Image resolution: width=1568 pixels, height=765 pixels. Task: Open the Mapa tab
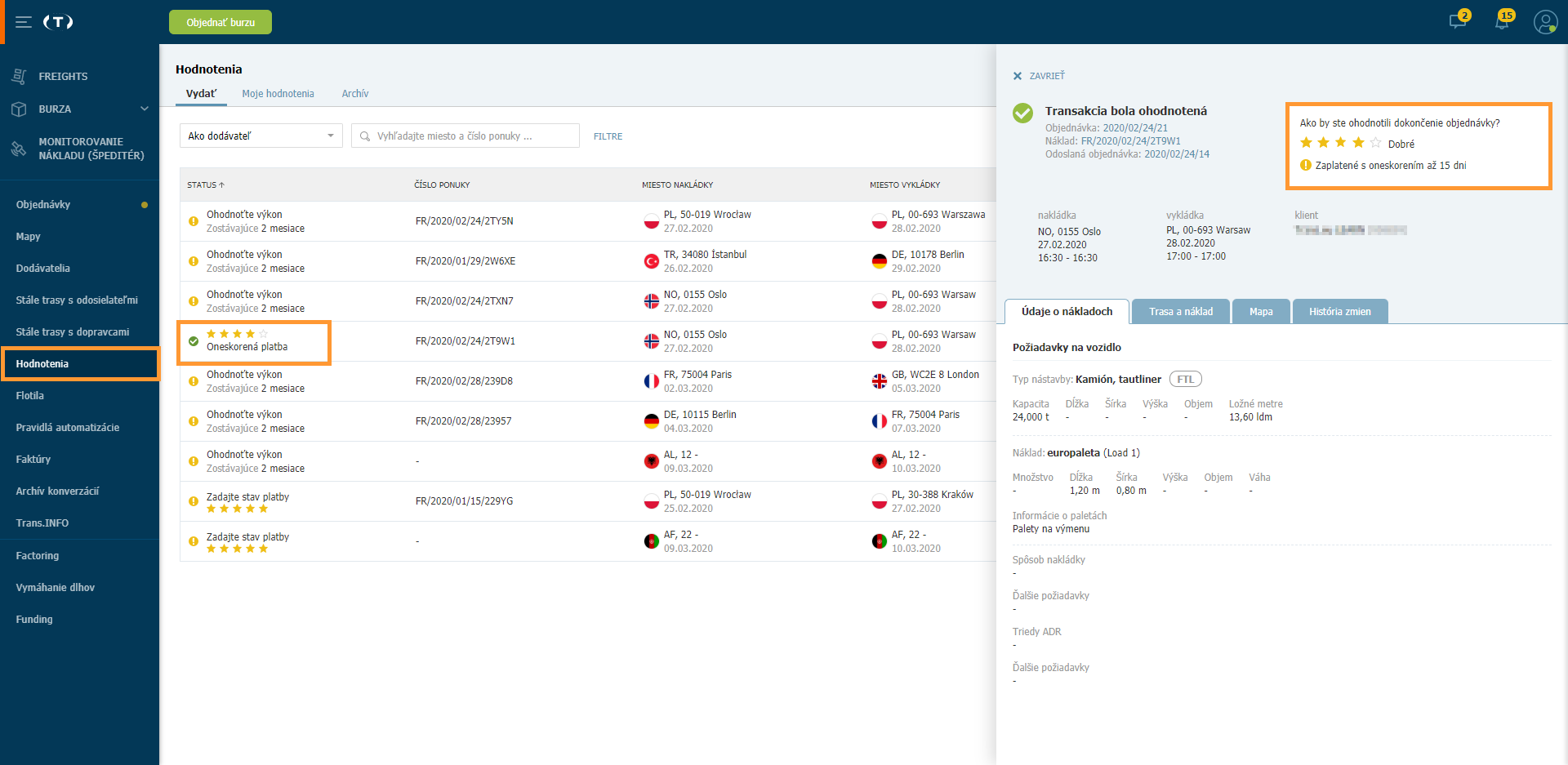pyautogui.click(x=1261, y=312)
